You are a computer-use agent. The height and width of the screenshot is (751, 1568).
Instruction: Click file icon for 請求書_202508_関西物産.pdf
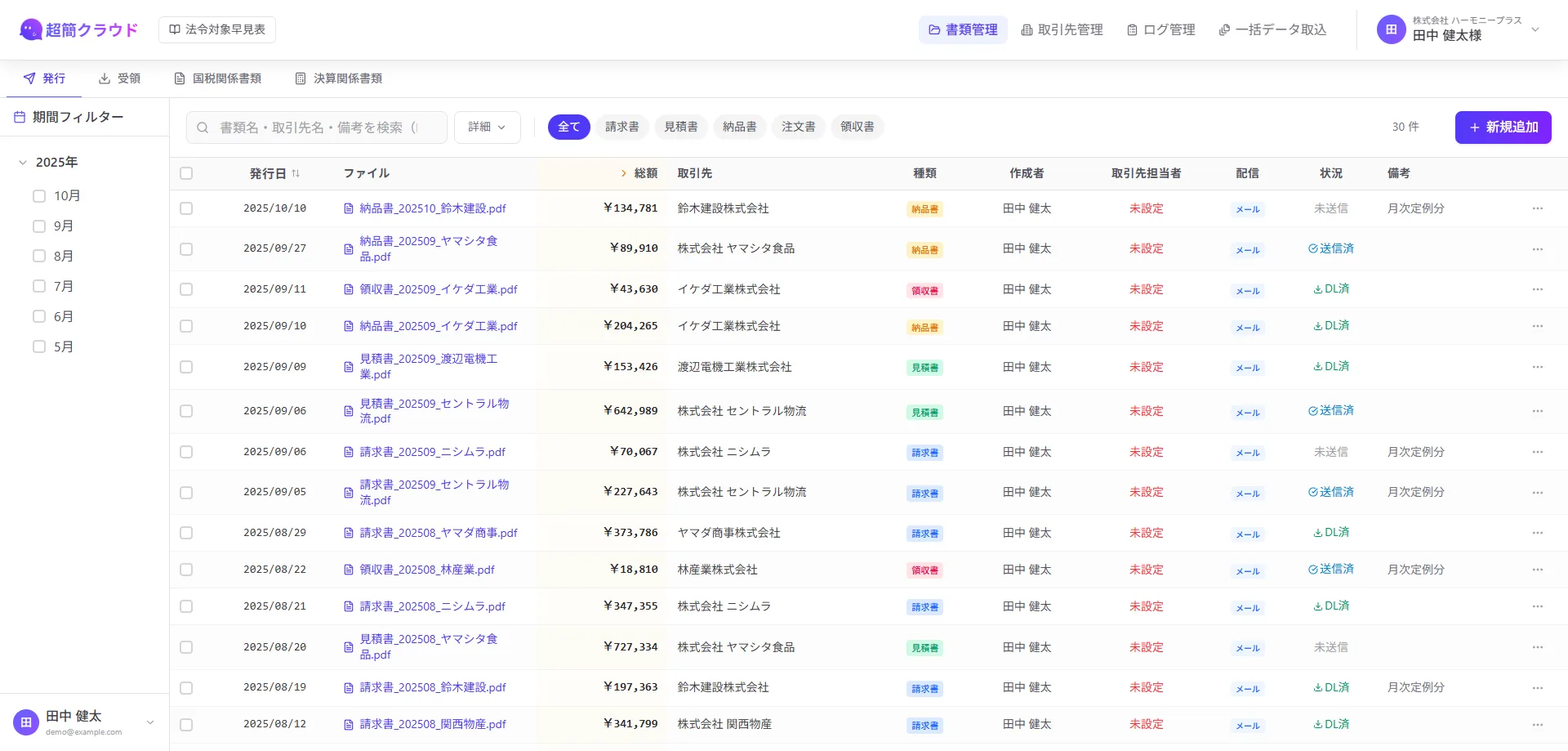pos(349,724)
